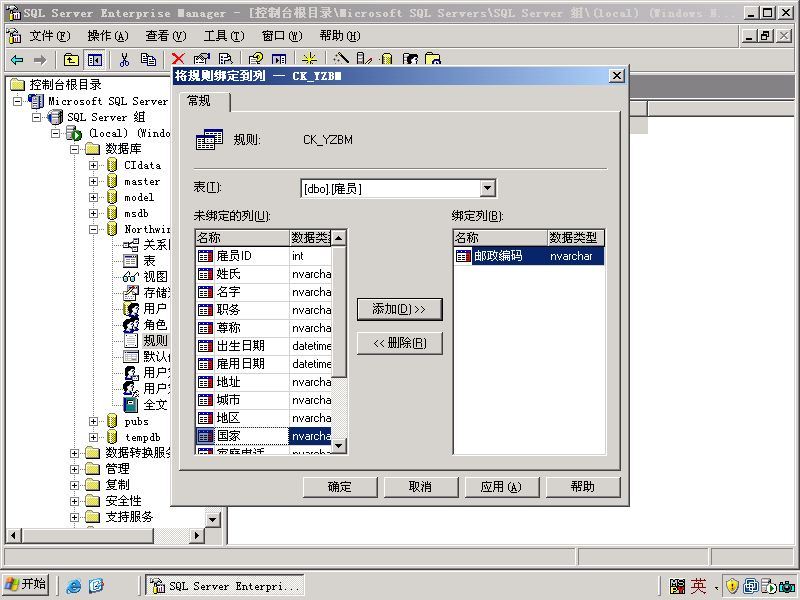Open the 帮助(H) menu
This screenshot has width=800, height=600.
pos(340,36)
